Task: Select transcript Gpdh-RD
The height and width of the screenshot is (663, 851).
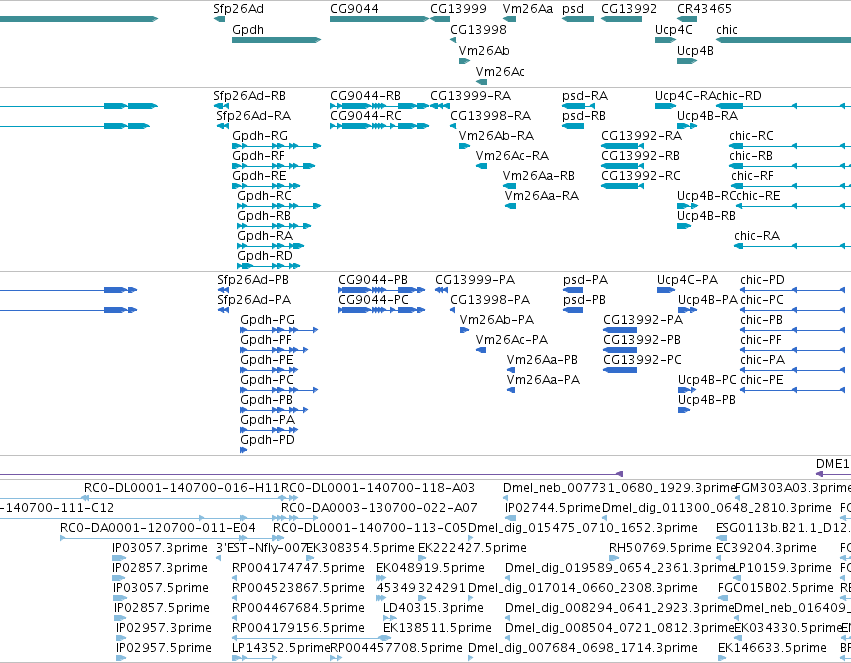Action: point(265,256)
